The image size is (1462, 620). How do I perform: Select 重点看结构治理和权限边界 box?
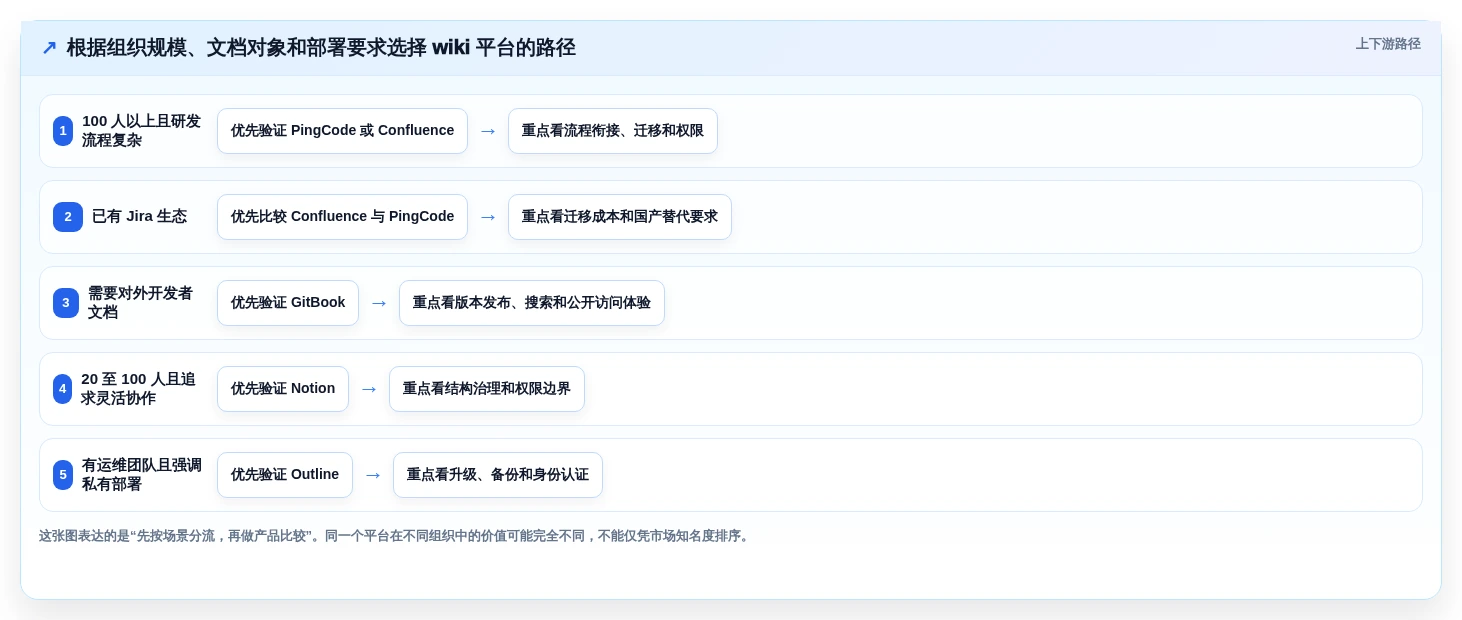[x=487, y=389]
